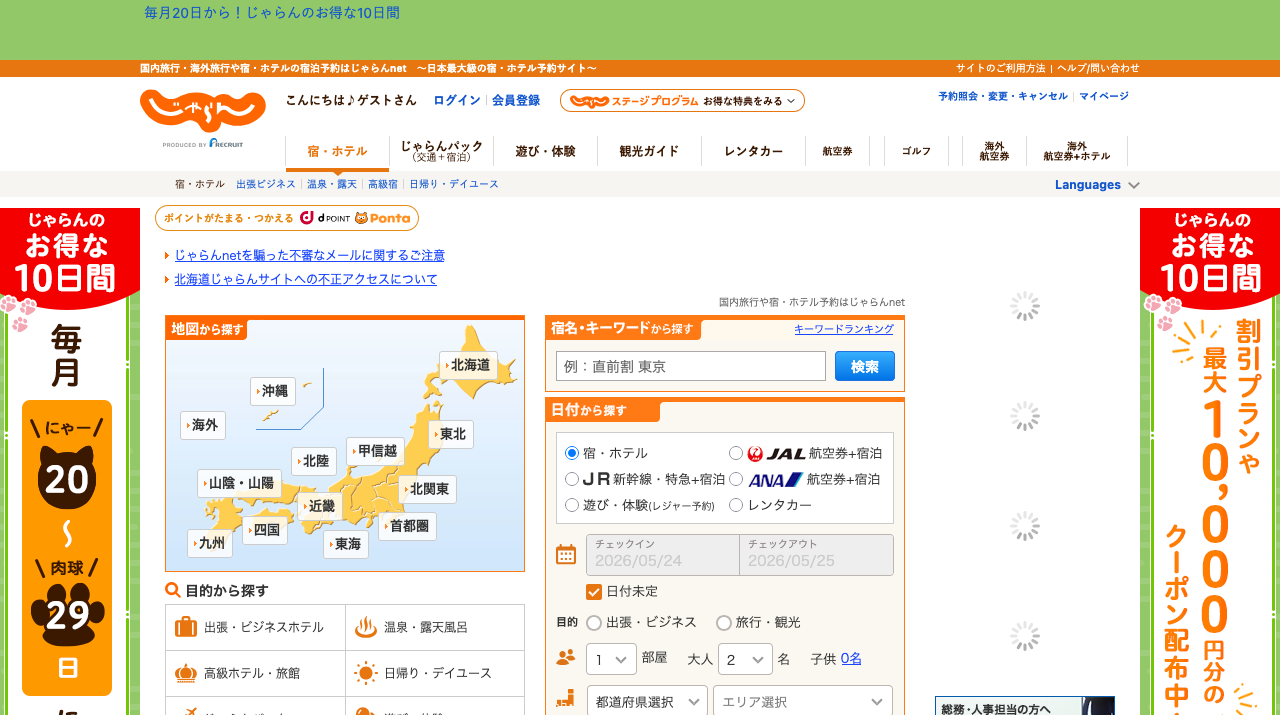This screenshot has width=1280, height=715.
Task: Click the ANA logo
Action: [775, 479]
